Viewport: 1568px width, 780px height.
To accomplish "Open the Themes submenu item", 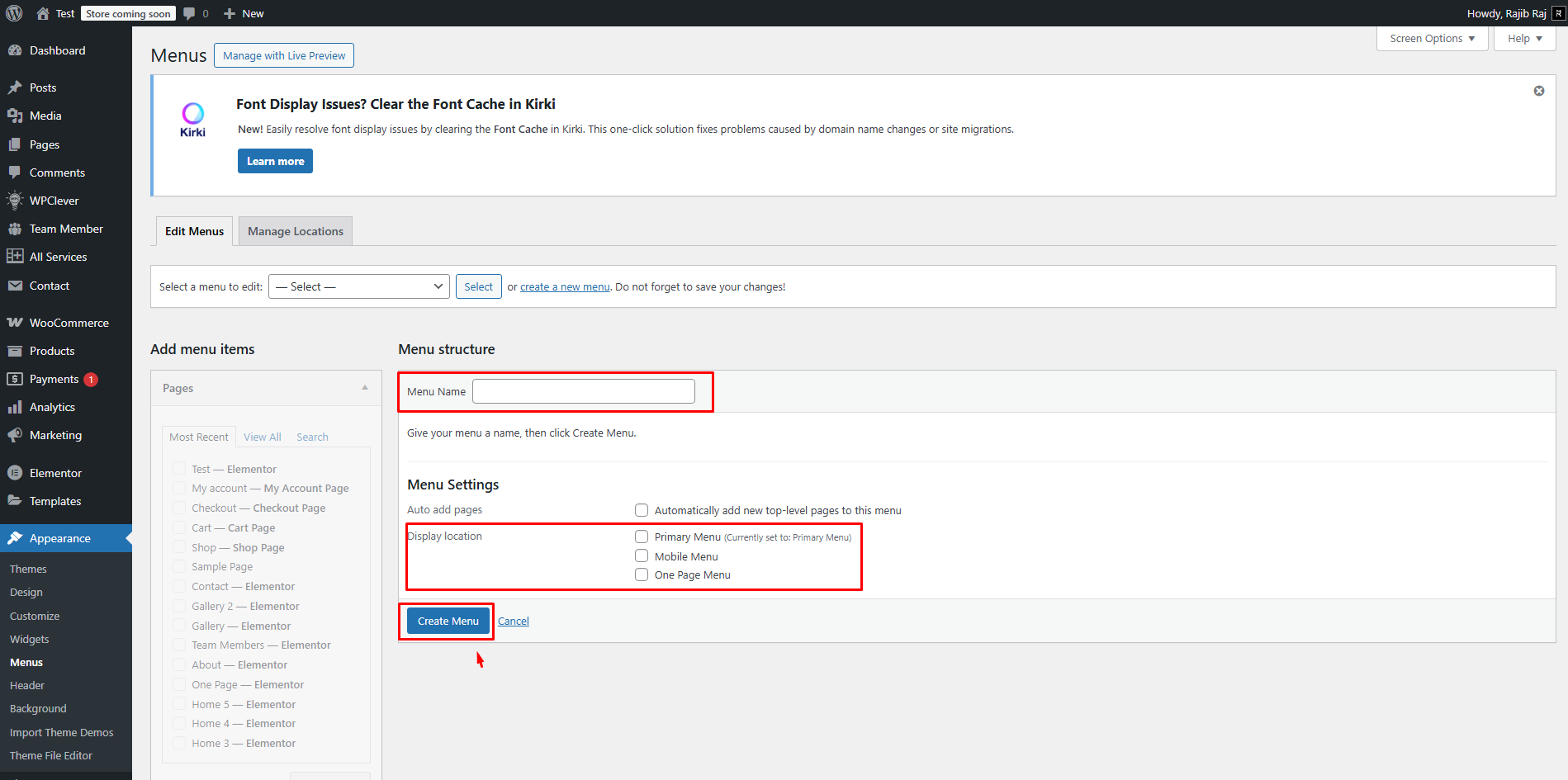I will pos(28,569).
